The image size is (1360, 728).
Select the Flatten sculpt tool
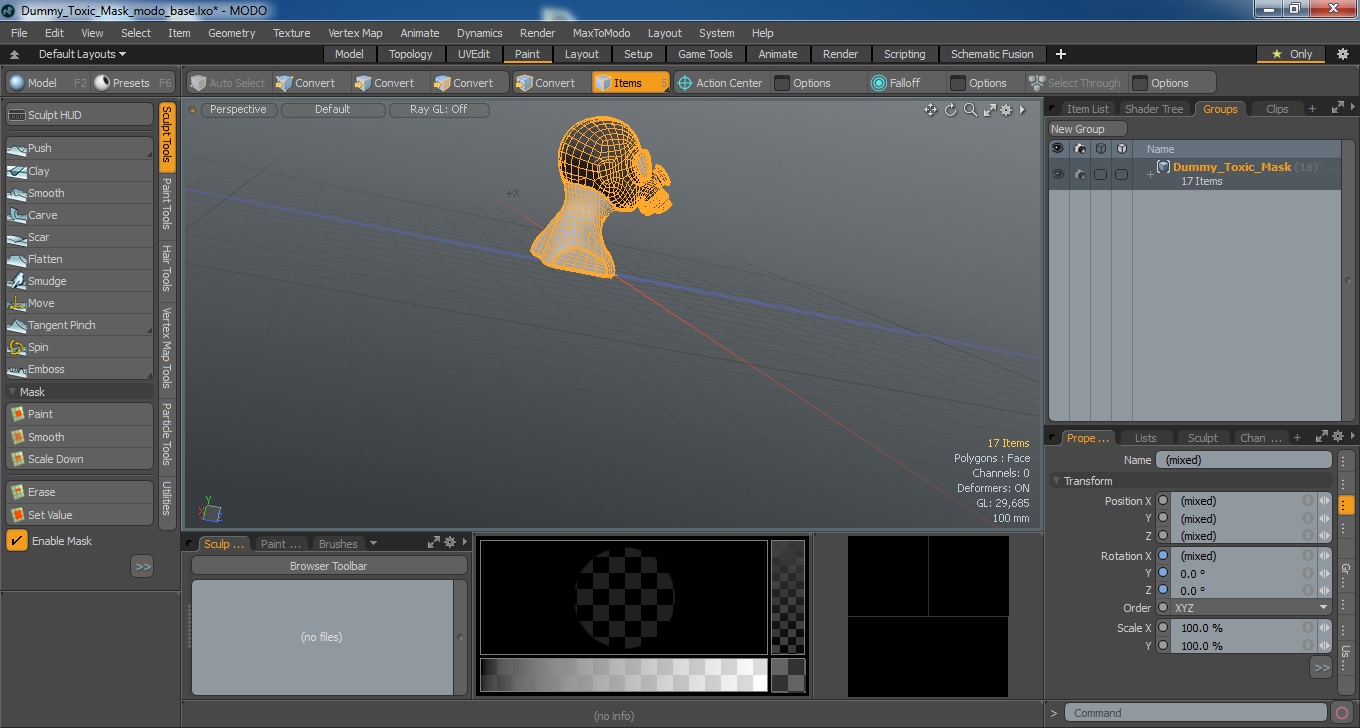[x=79, y=259]
